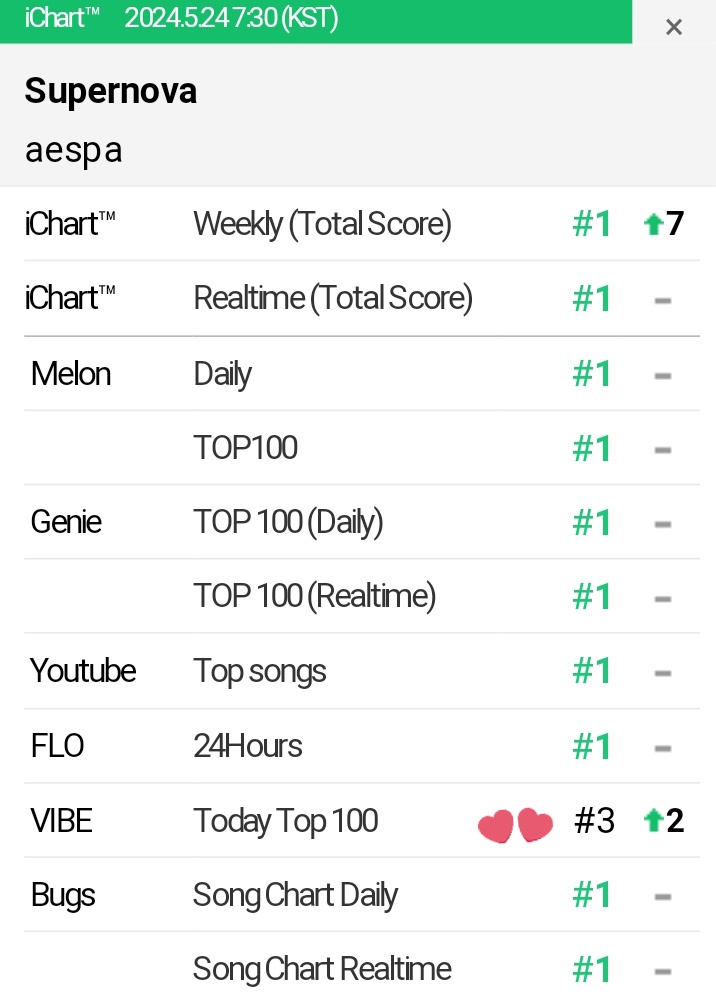Viewport: 716px width, 997px height.
Task: Select the iChart Weekly (Total Score) row
Action: pos(362,224)
